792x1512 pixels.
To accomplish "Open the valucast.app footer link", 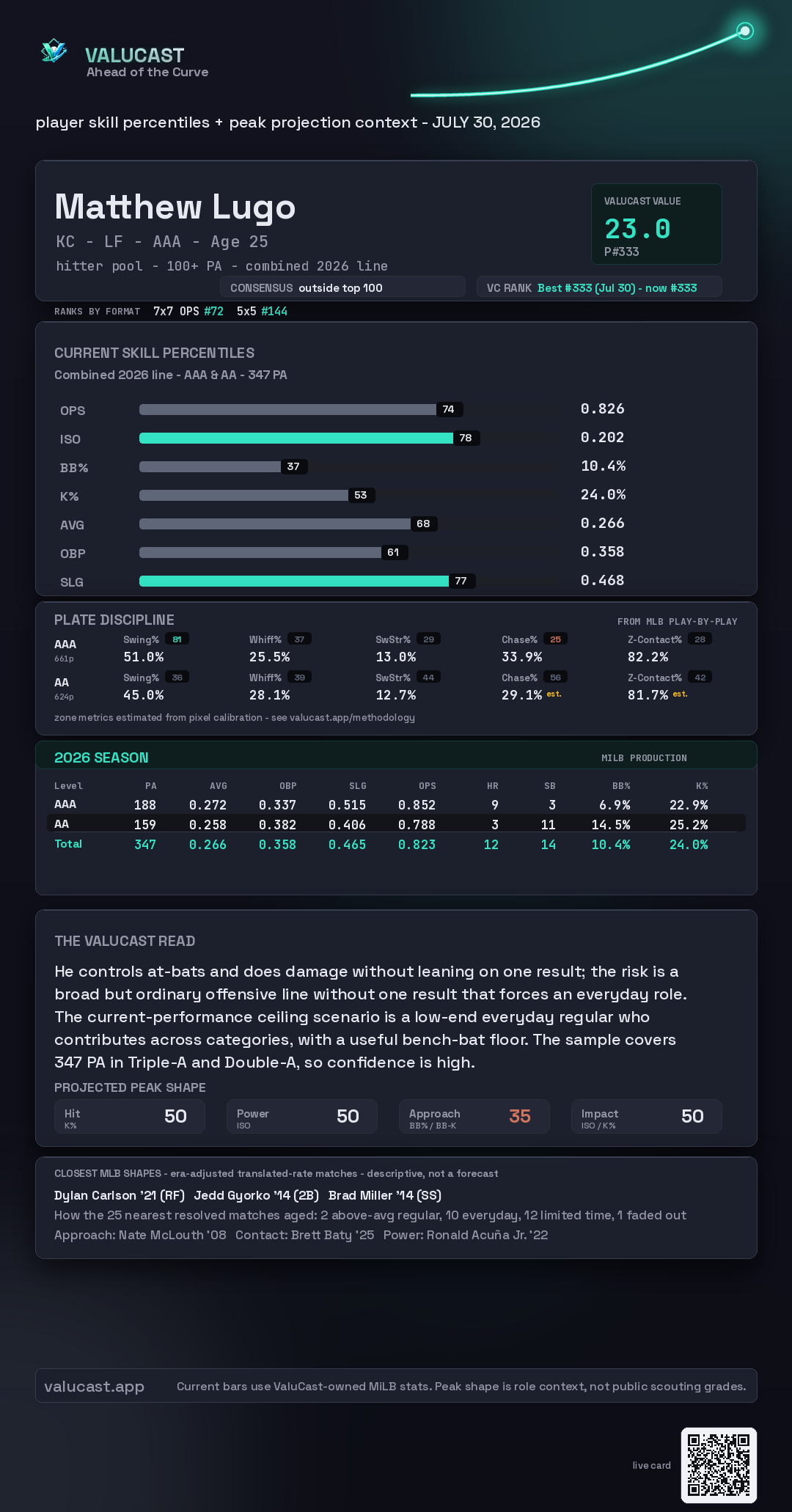I will [94, 1386].
